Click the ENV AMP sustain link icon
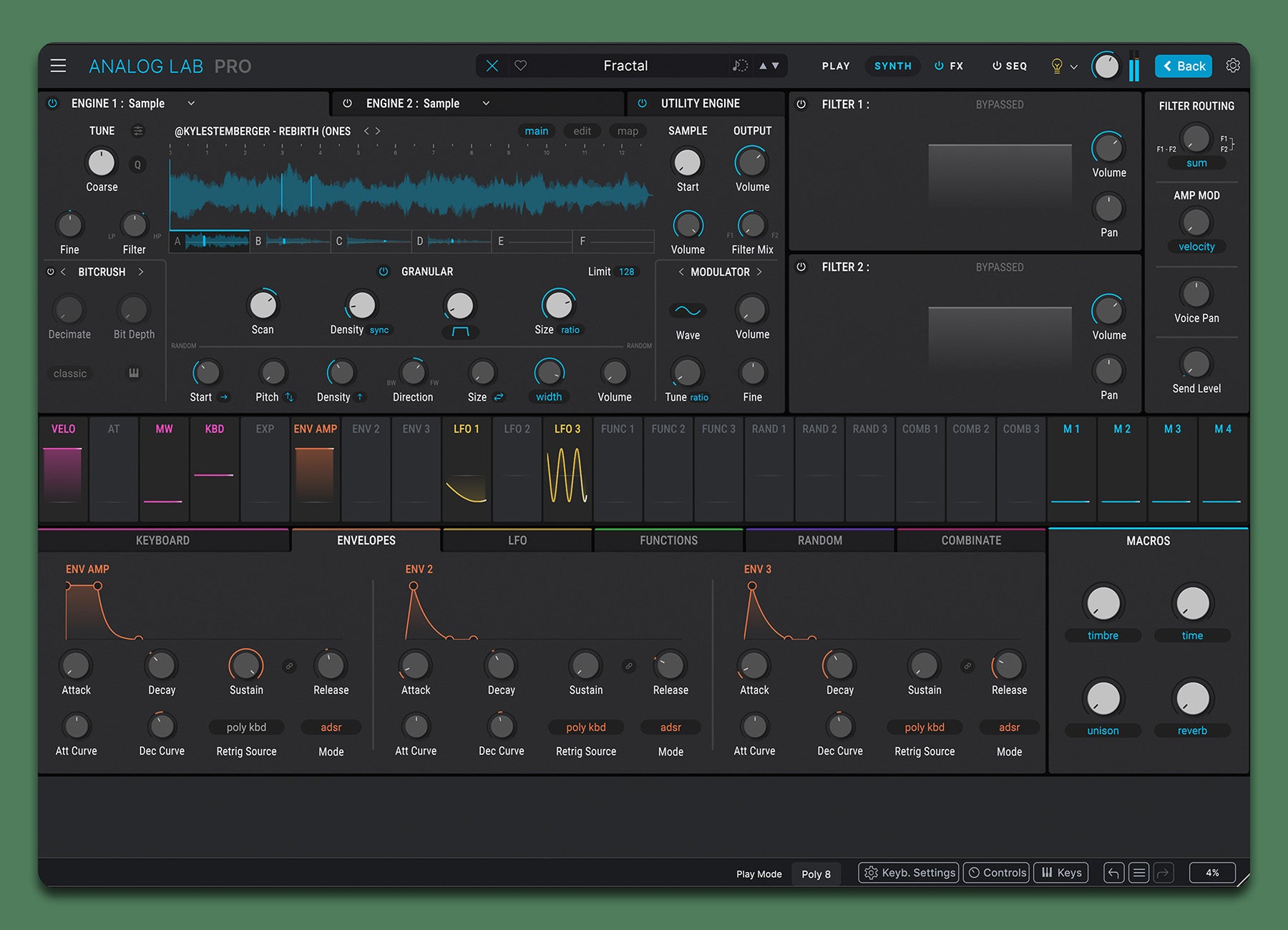This screenshot has height=930, width=1288. pyautogui.click(x=289, y=666)
